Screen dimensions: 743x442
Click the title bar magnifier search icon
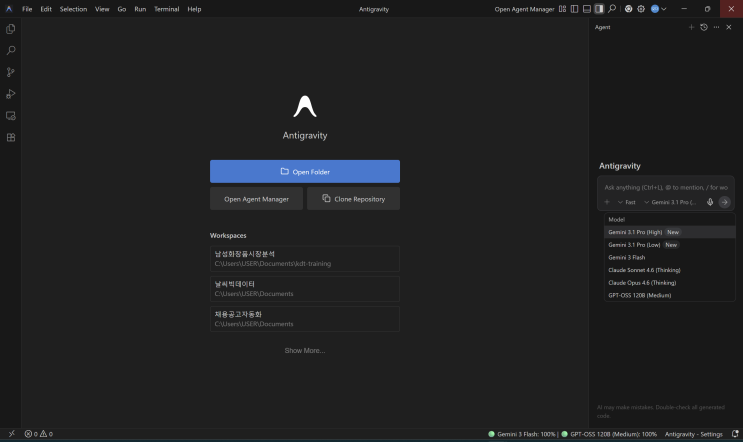coord(612,9)
